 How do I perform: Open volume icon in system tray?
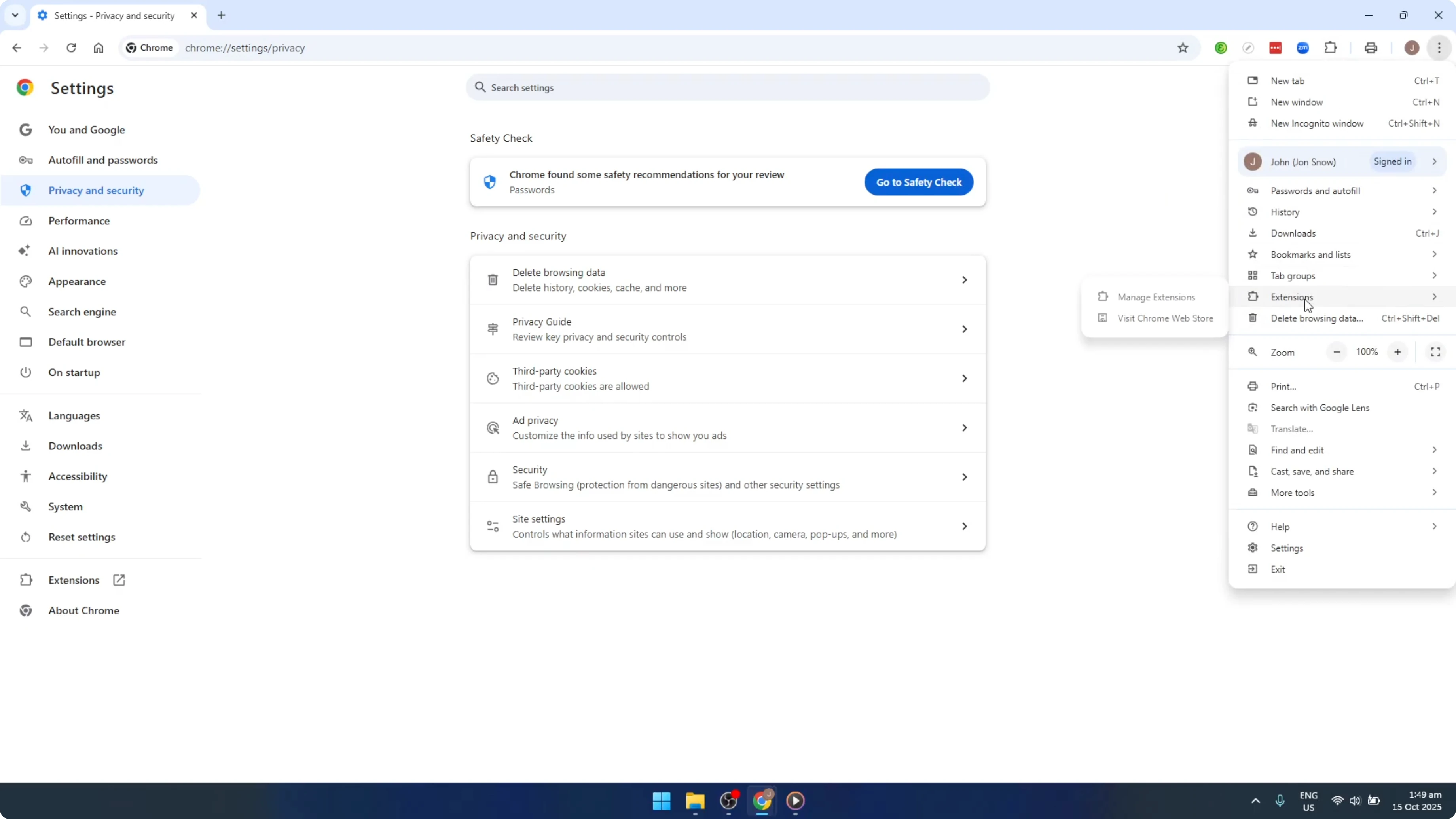[x=1355, y=801]
